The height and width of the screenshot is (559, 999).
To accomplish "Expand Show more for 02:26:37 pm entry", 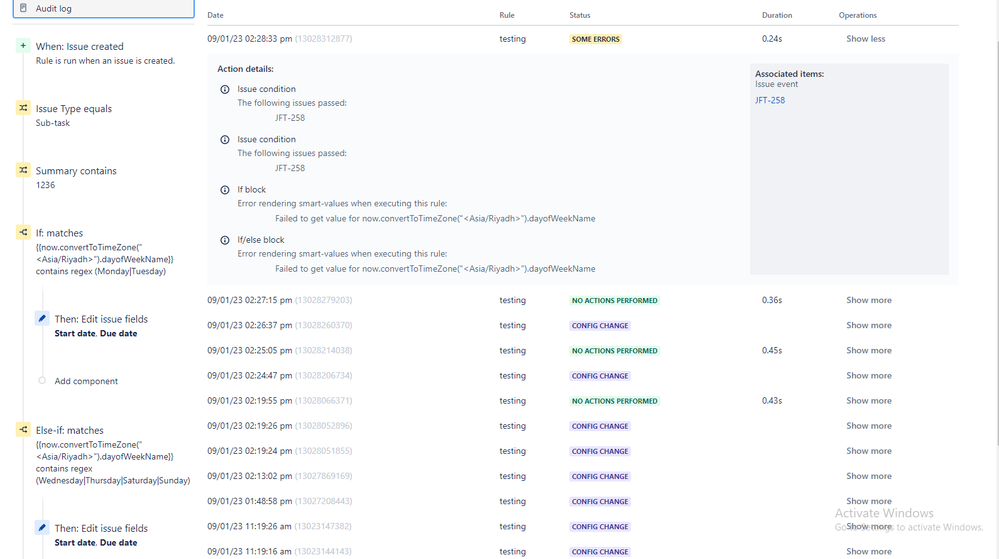I will pyautogui.click(x=868, y=325).
